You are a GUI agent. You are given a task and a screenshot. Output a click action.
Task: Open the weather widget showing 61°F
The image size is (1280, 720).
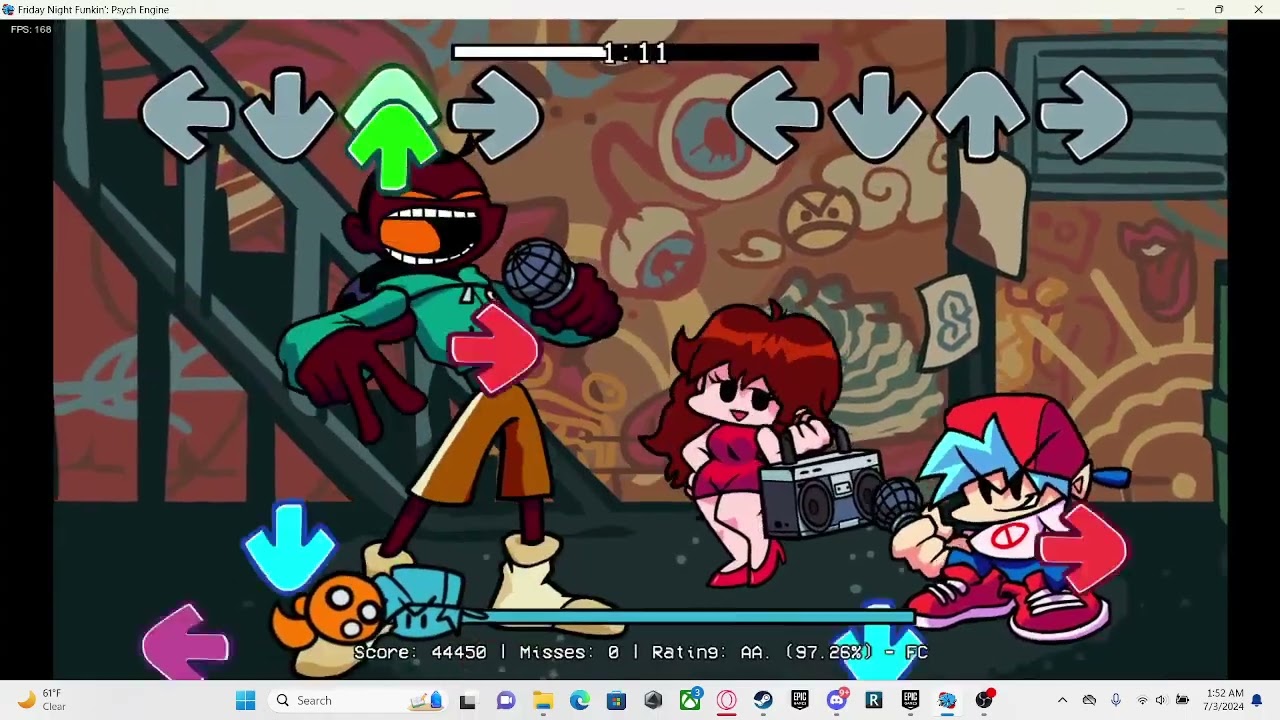pyautogui.click(x=42, y=700)
